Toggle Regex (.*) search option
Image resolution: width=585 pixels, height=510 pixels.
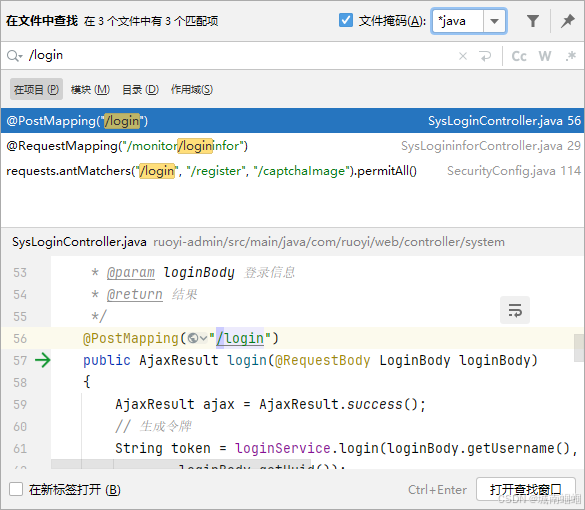pyautogui.click(x=570, y=56)
